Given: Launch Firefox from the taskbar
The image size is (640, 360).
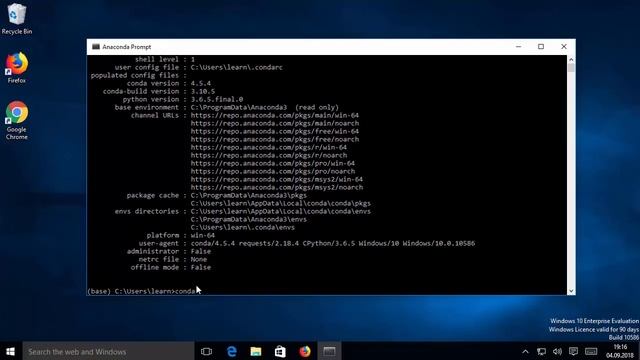Looking at the screenshot, I should pos(305,351).
